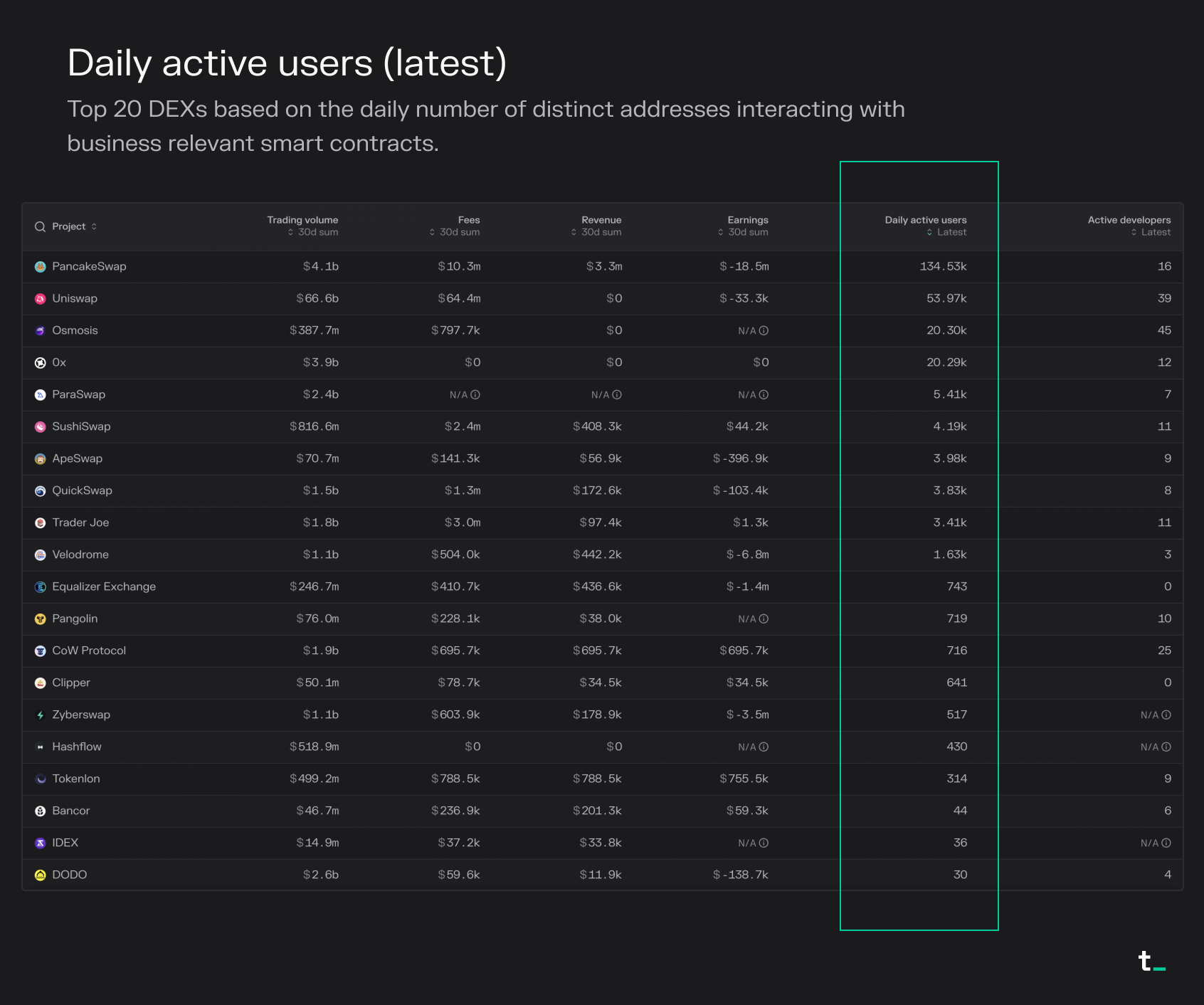Open the SushiSwap project link
This screenshot has height=1005, width=1204.
coord(81,427)
